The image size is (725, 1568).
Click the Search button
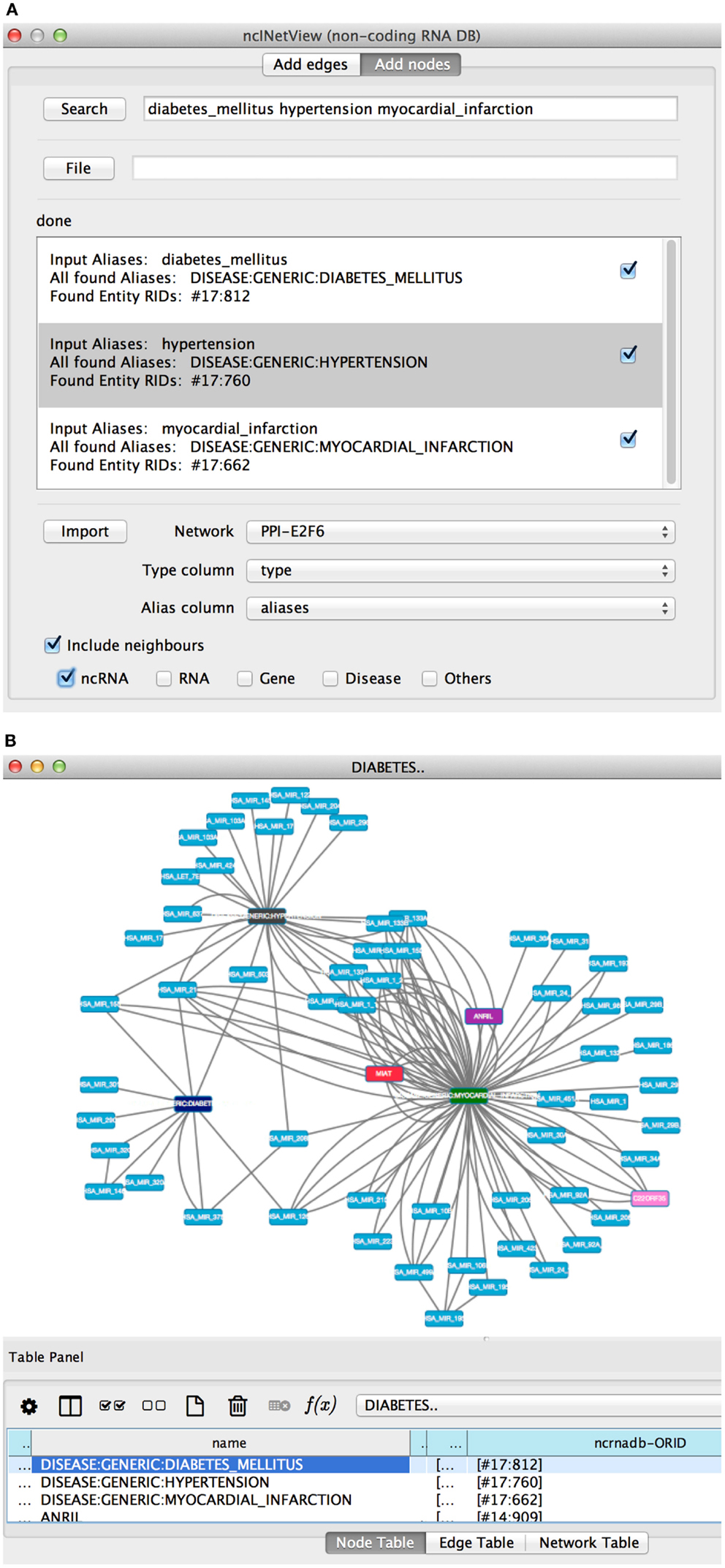pyautogui.click(x=84, y=109)
